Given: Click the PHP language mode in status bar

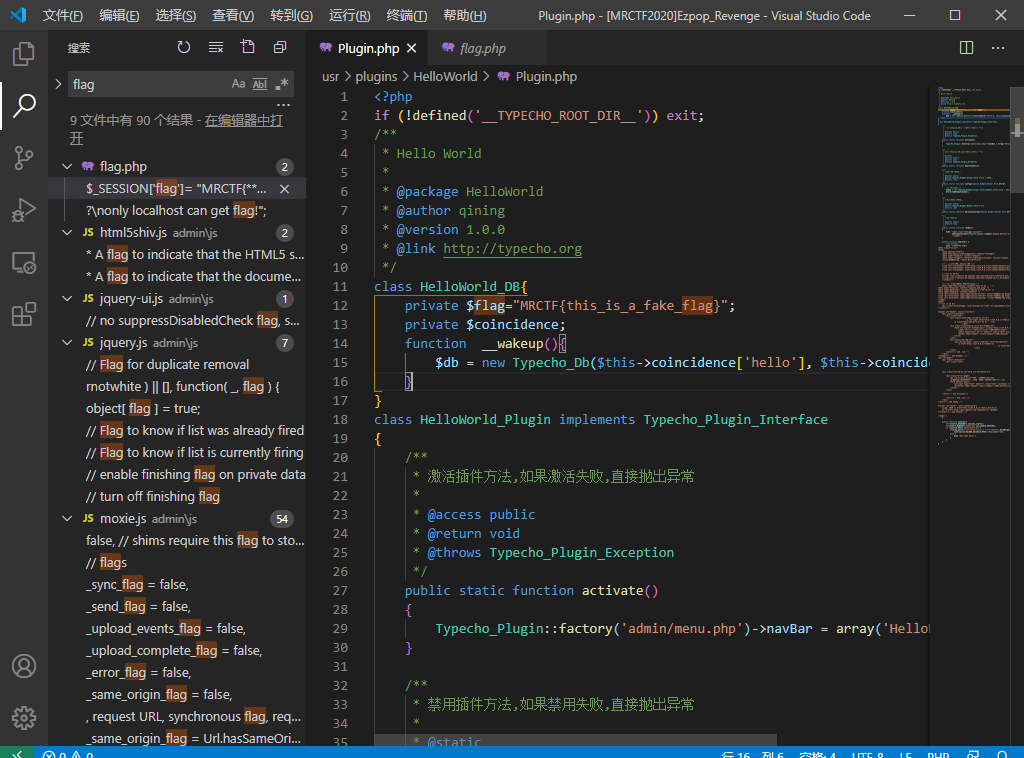Looking at the screenshot, I should 938,753.
